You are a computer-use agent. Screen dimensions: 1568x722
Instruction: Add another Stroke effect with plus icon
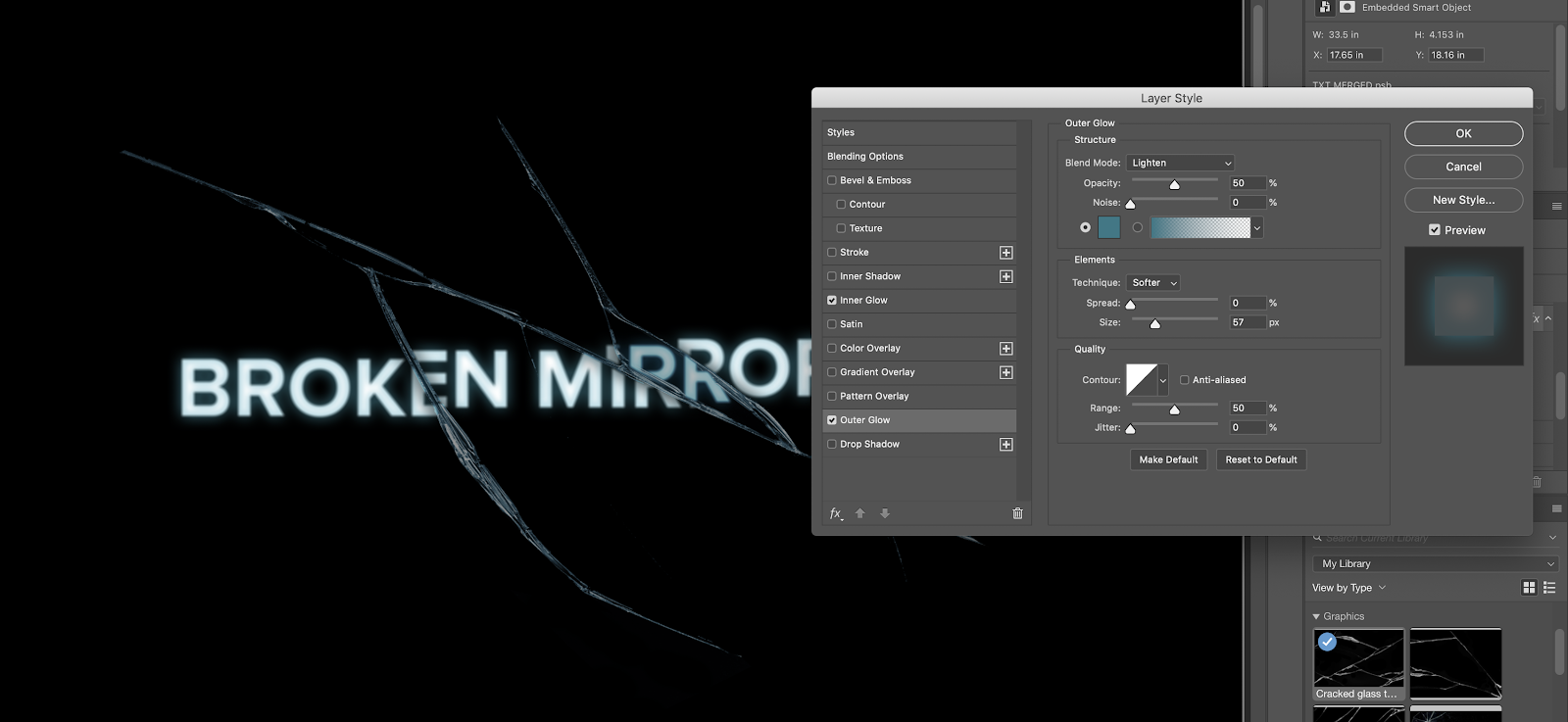coord(1005,253)
